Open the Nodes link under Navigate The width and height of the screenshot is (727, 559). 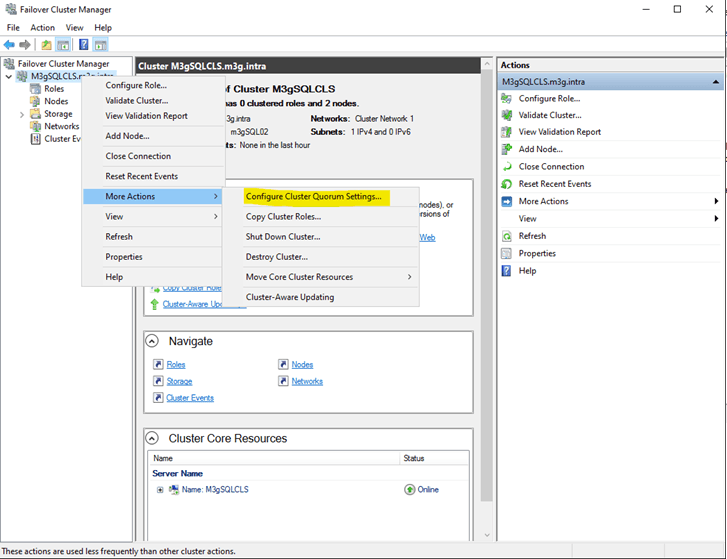pos(302,365)
